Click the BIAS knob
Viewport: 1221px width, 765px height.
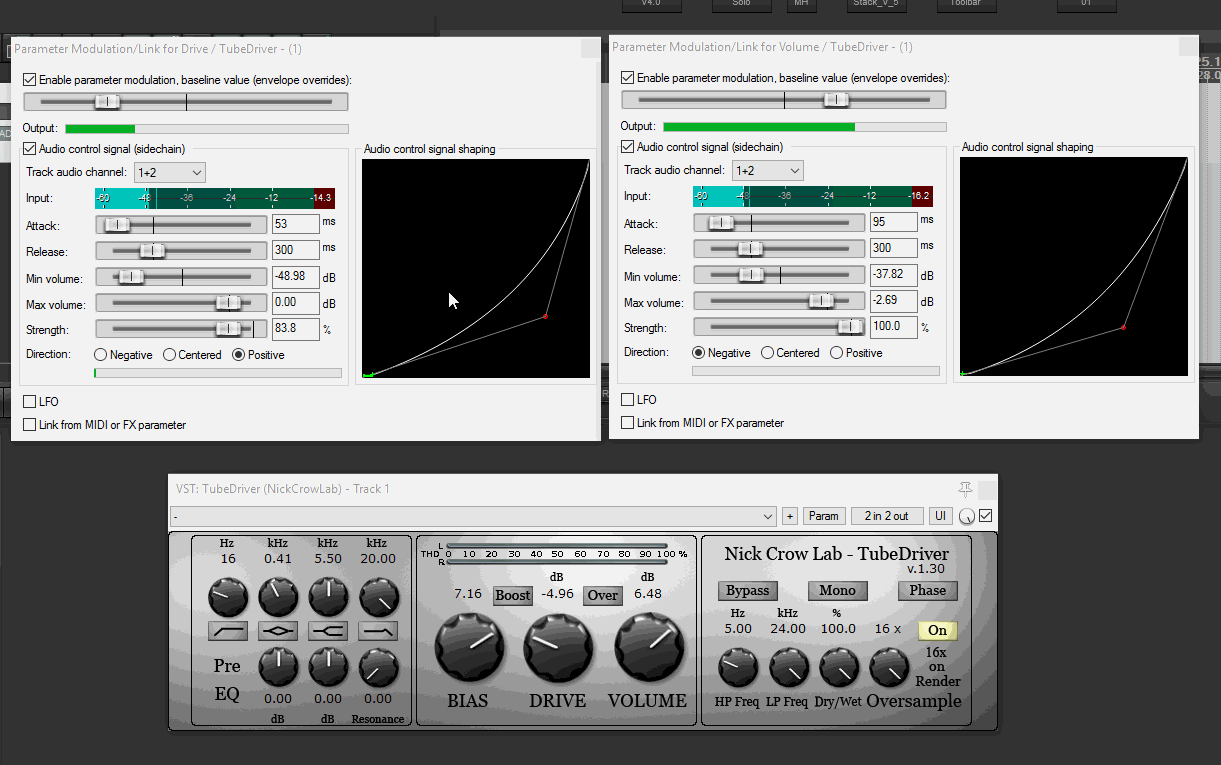469,648
